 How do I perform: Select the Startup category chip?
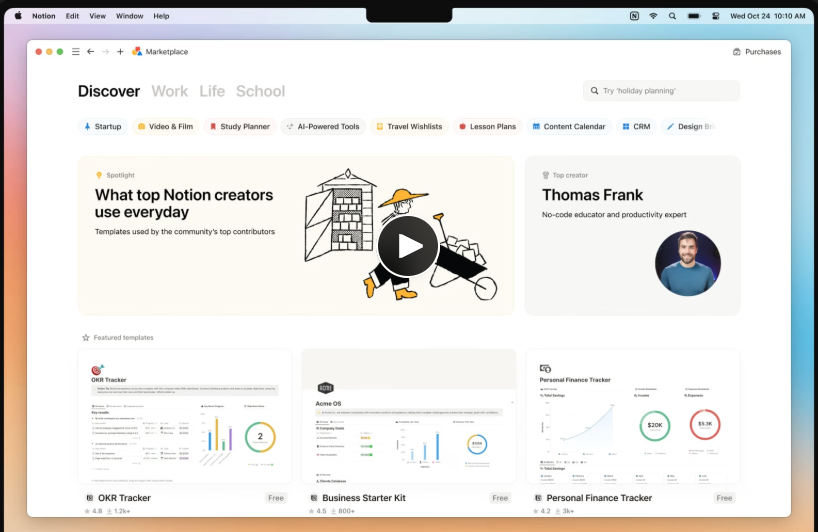coord(103,126)
